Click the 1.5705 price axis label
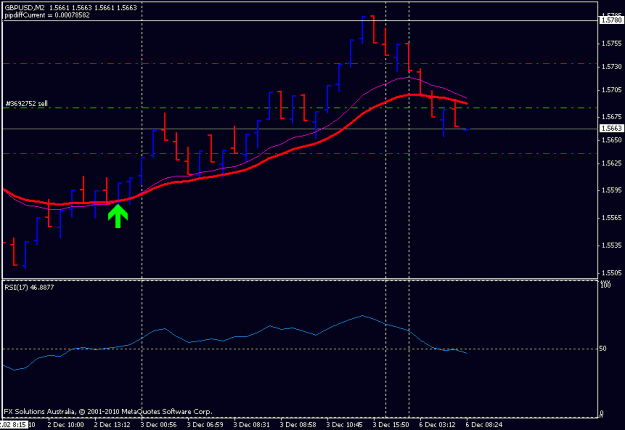The height and width of the screenshot is (430, 625). tap(611, 90)
